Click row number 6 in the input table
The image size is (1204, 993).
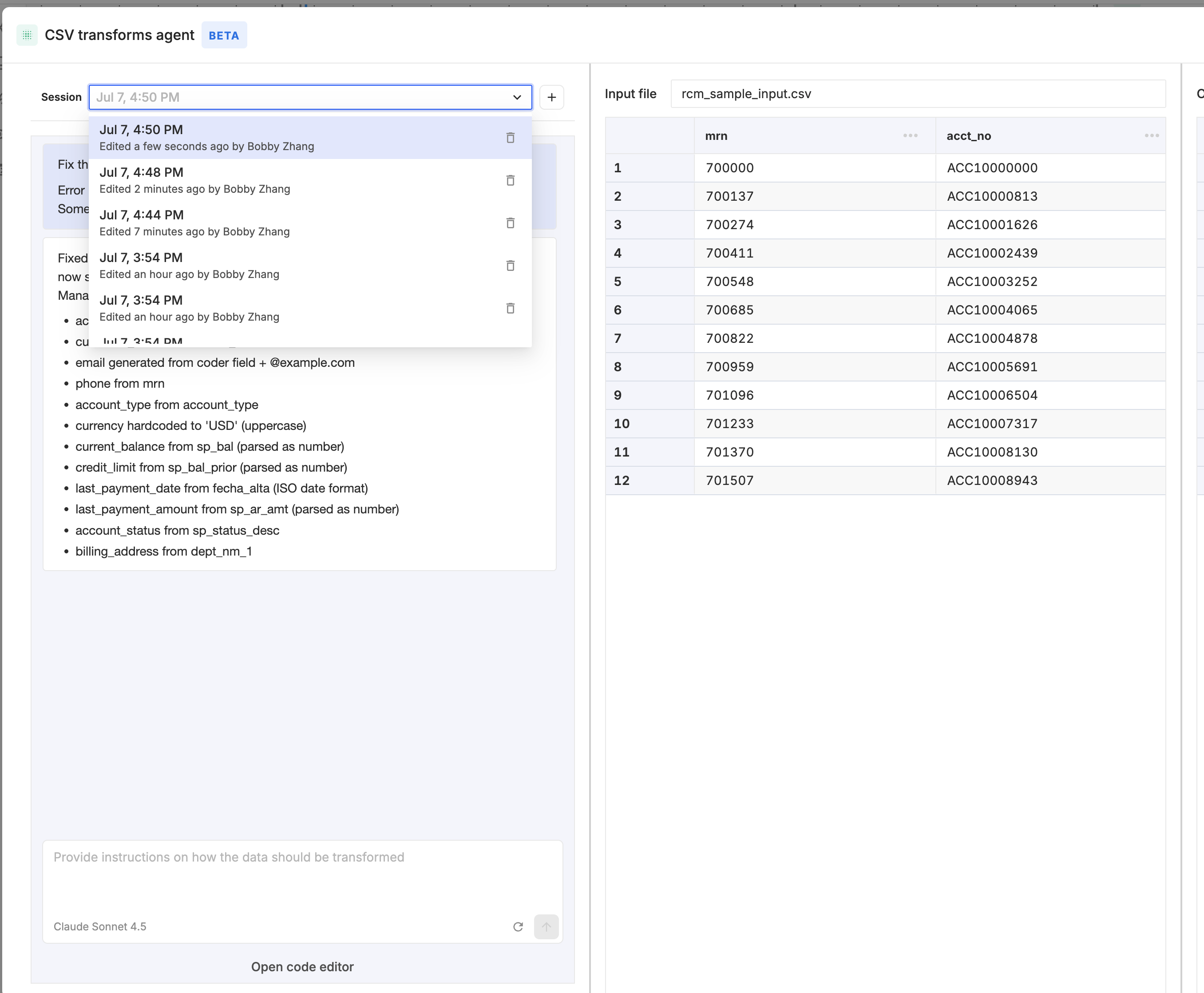point(650,310)
